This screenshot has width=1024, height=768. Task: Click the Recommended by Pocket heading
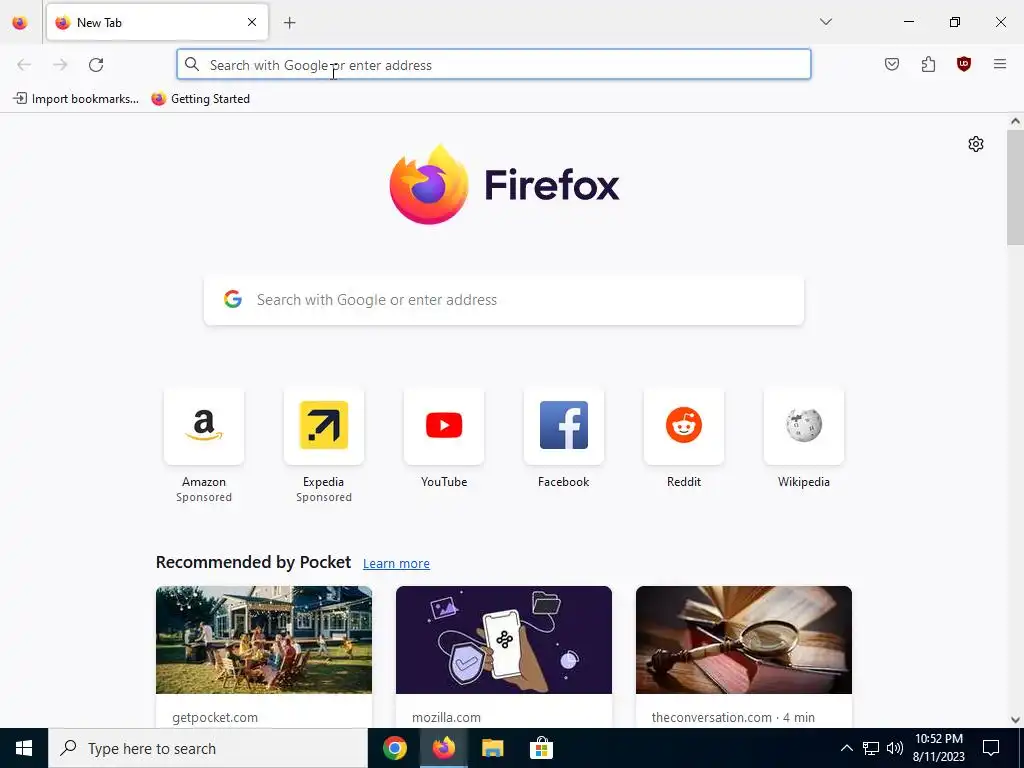click(x=253, y=562)
